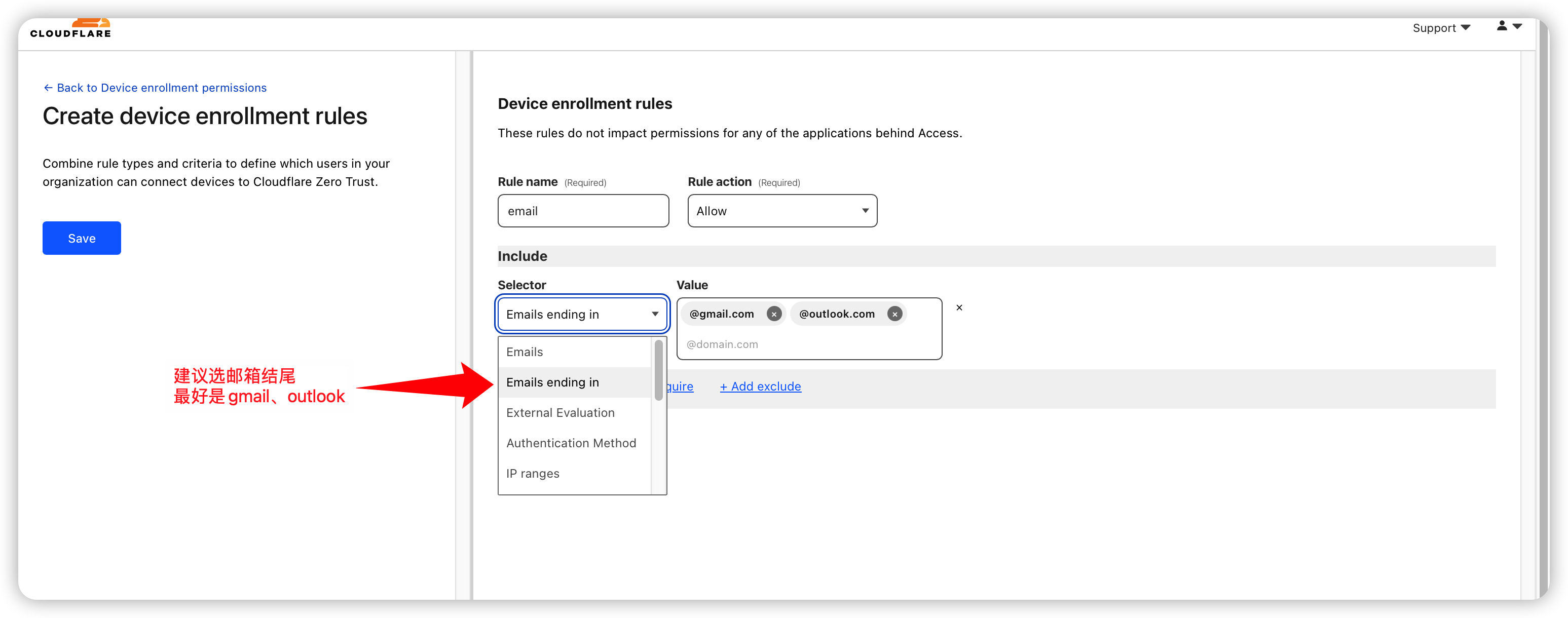The image size is (1568, 618).
Task: Choose Emails from the selector list
Action: (525, 352)
